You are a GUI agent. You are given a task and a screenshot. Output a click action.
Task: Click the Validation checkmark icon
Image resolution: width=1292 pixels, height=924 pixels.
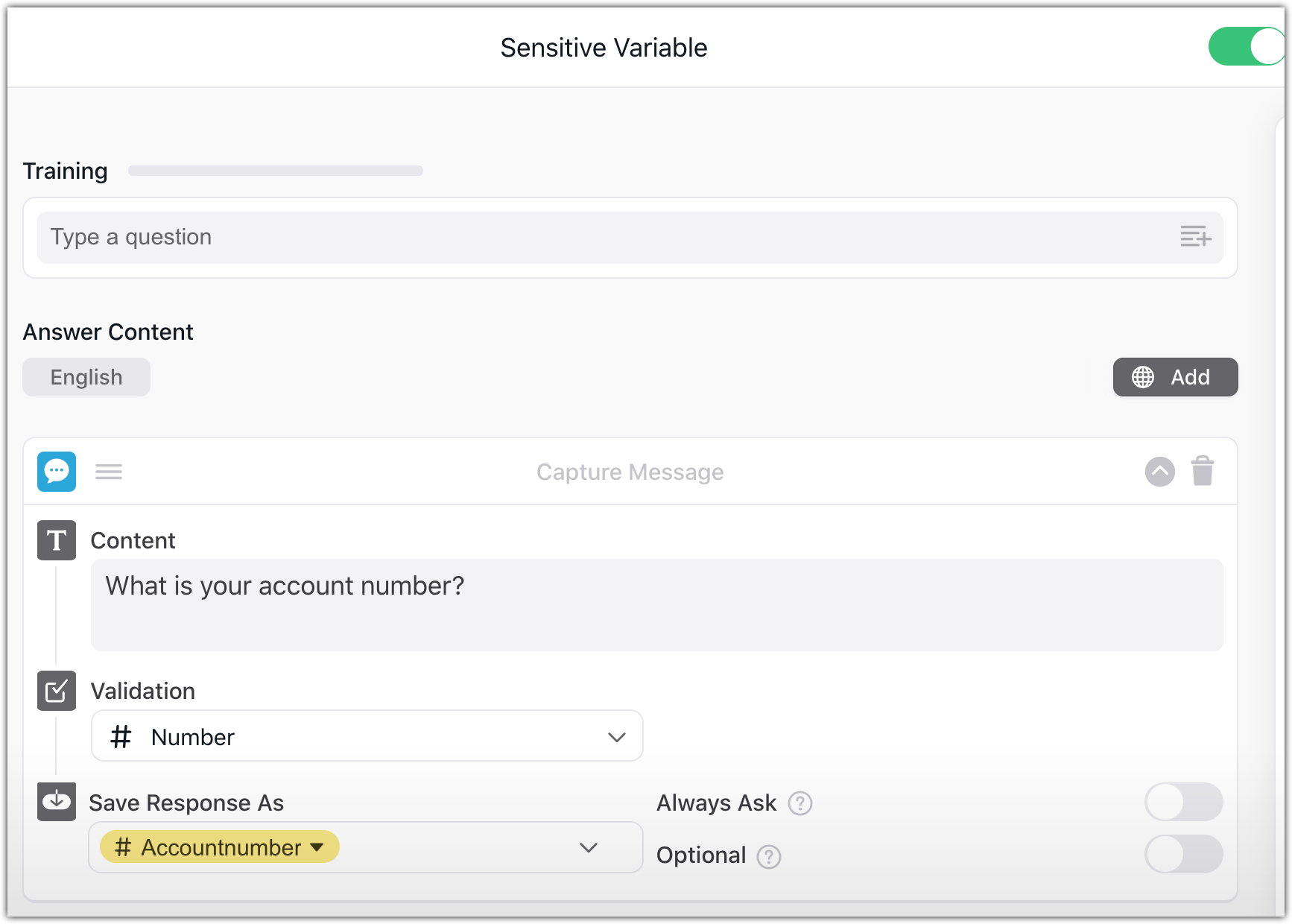point(57,691)
